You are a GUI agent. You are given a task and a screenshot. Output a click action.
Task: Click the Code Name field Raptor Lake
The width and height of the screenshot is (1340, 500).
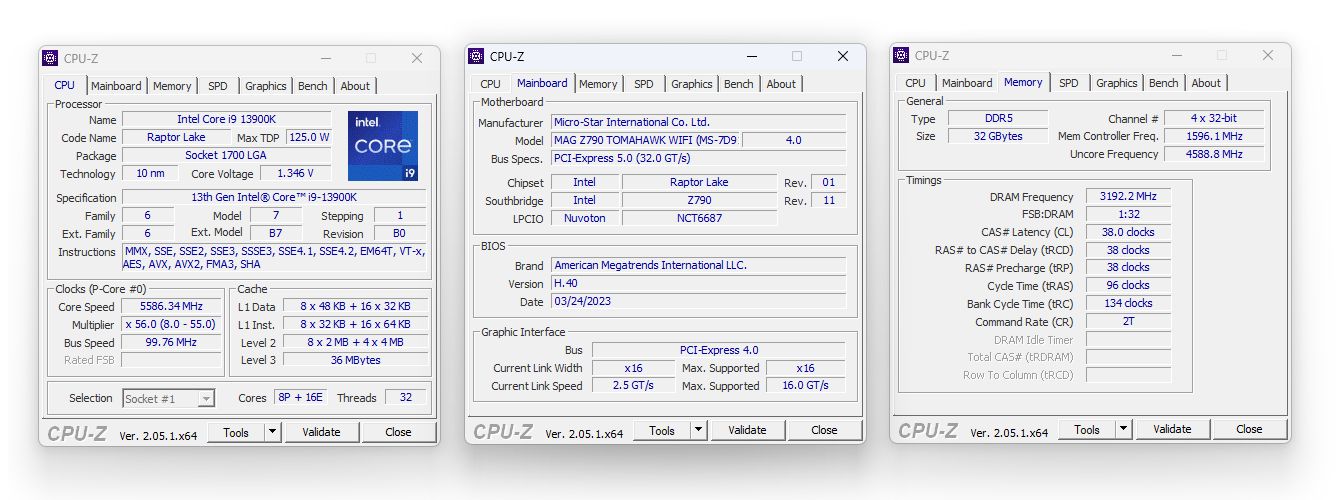[x=176, y=138]
